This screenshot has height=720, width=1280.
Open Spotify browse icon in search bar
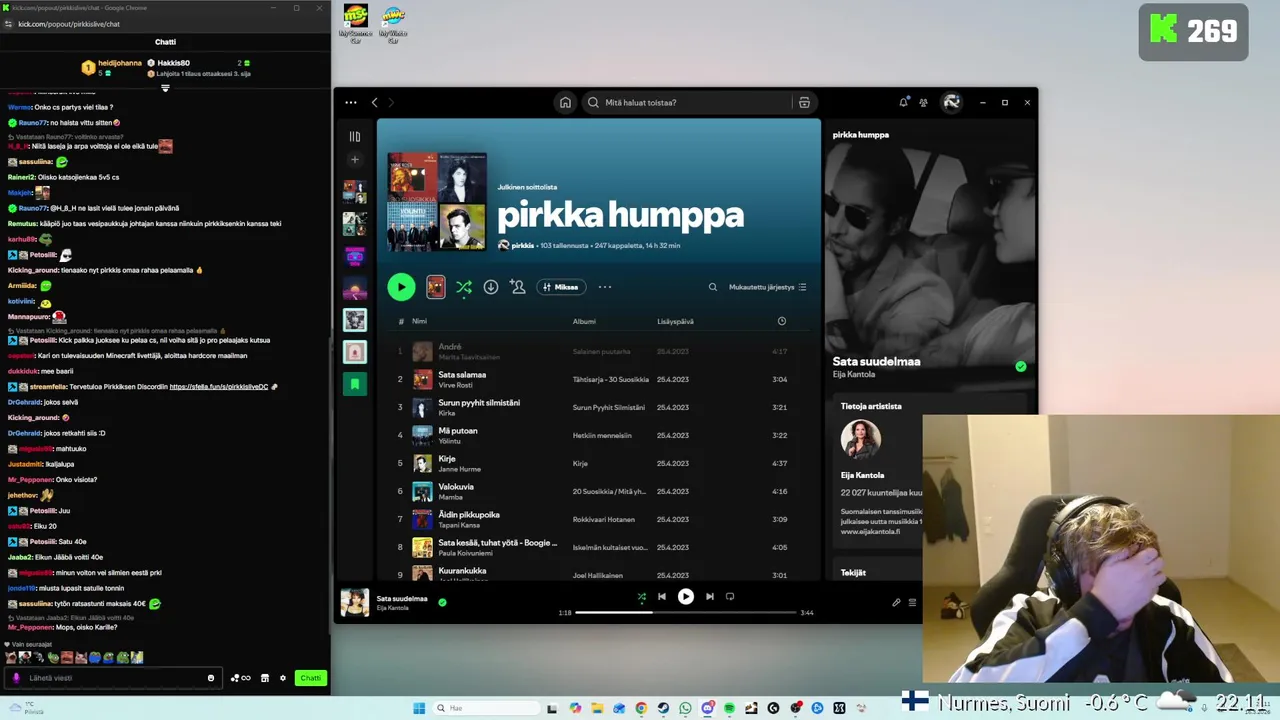804,102
